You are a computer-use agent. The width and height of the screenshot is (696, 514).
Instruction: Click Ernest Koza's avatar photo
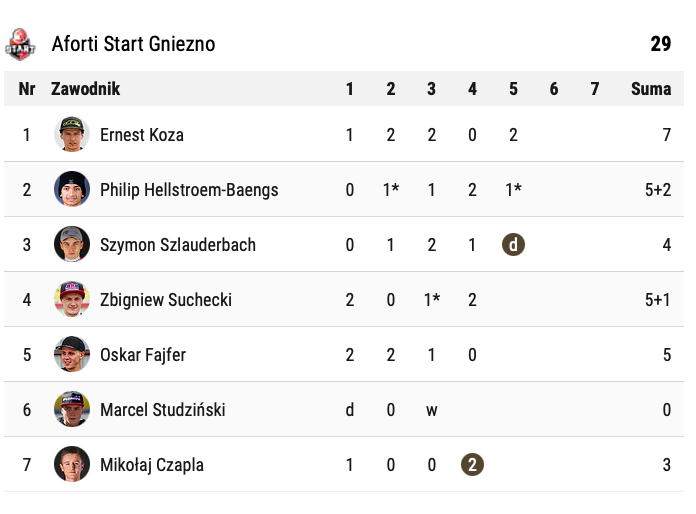point(72,135)
